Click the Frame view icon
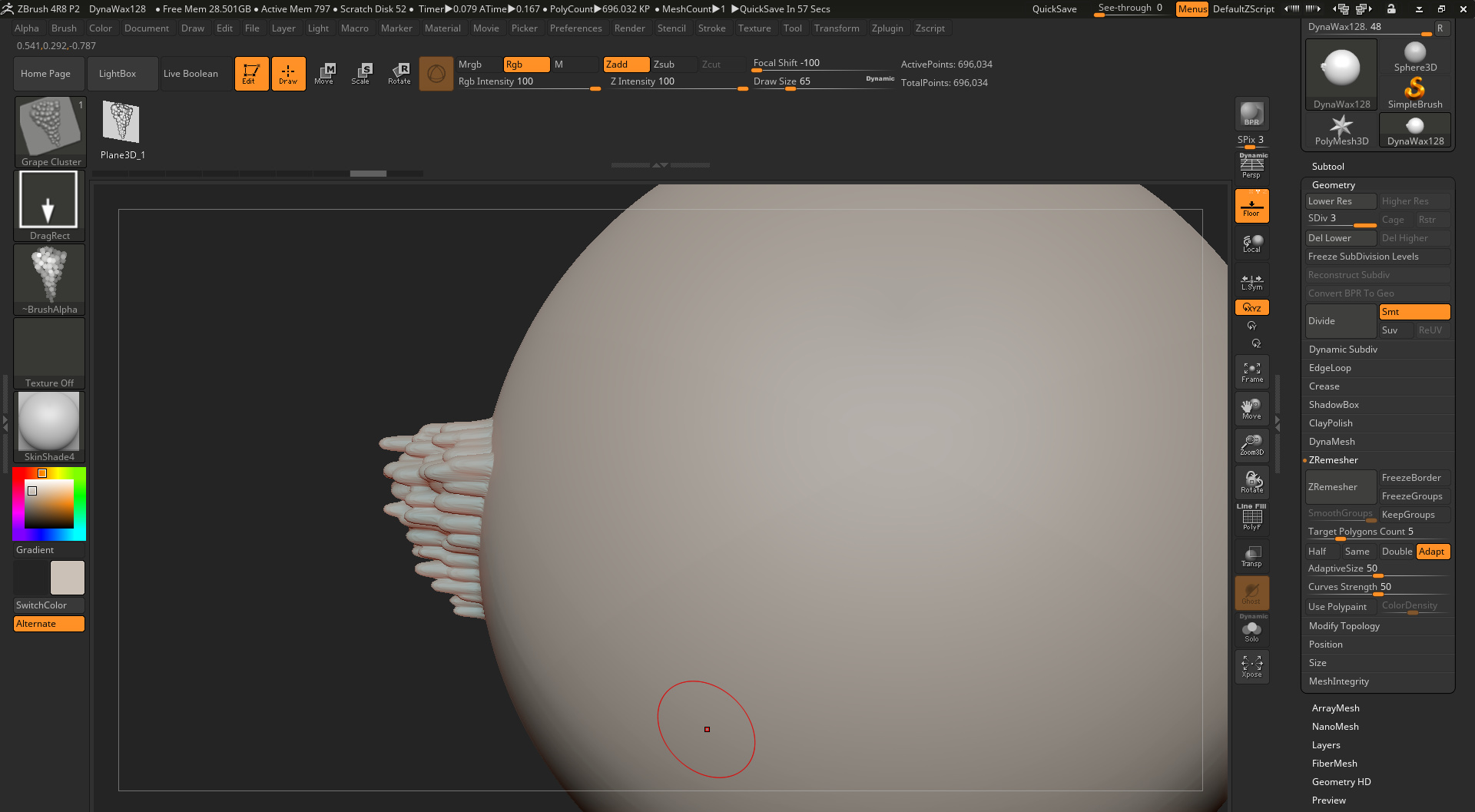This screenshot has width=1475, height=812. coord(1251,373)
